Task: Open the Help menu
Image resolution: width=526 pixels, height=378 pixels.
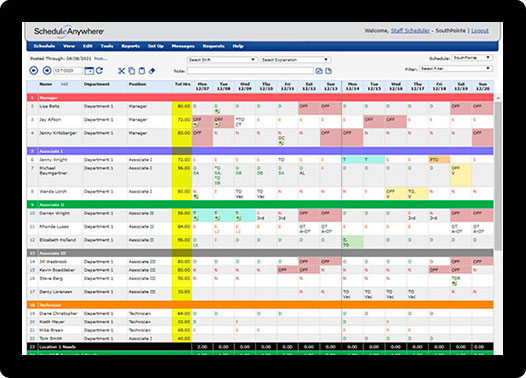Action: click(238, 46)
